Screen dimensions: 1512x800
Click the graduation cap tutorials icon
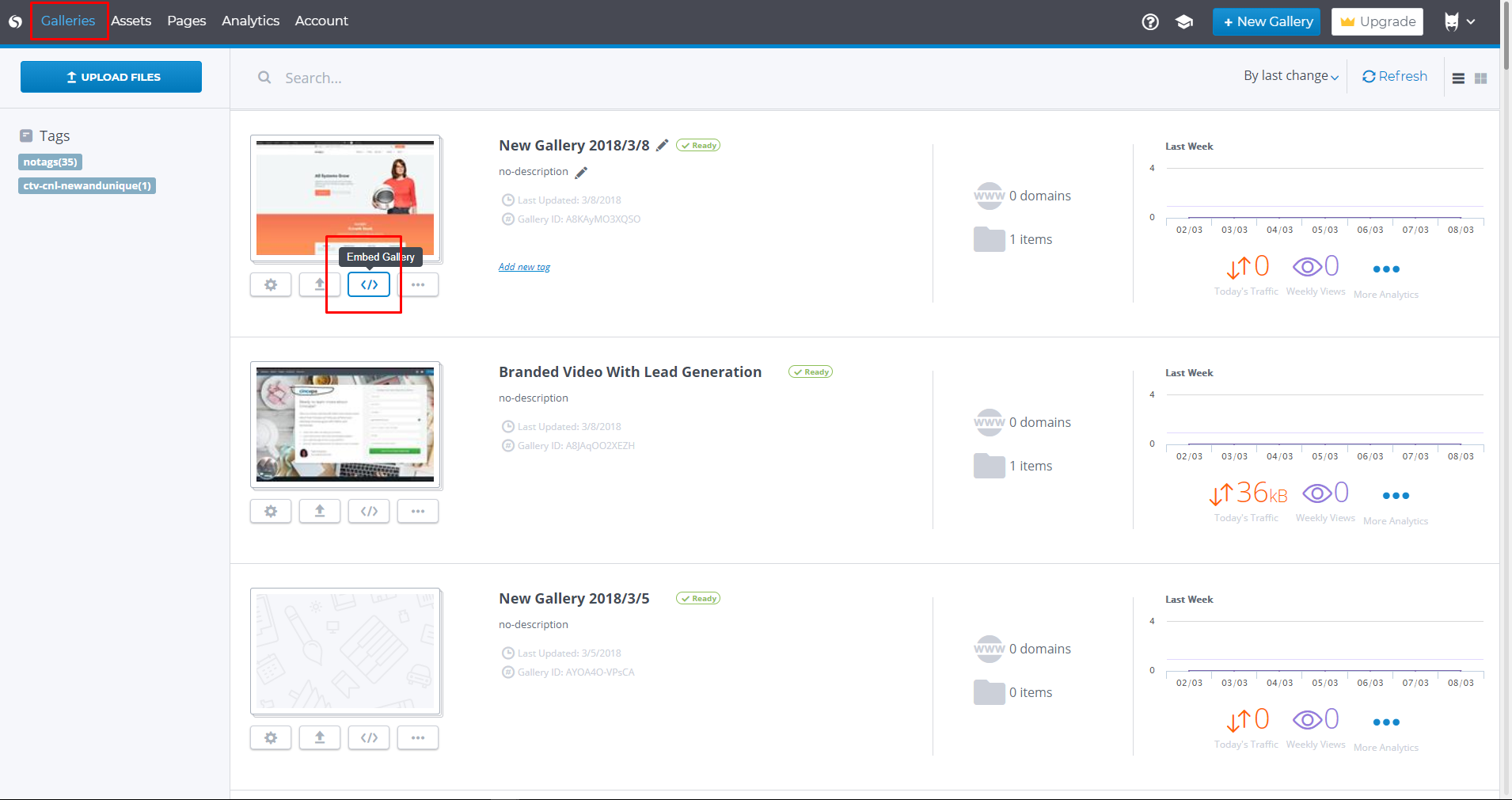pos(1184,22)
